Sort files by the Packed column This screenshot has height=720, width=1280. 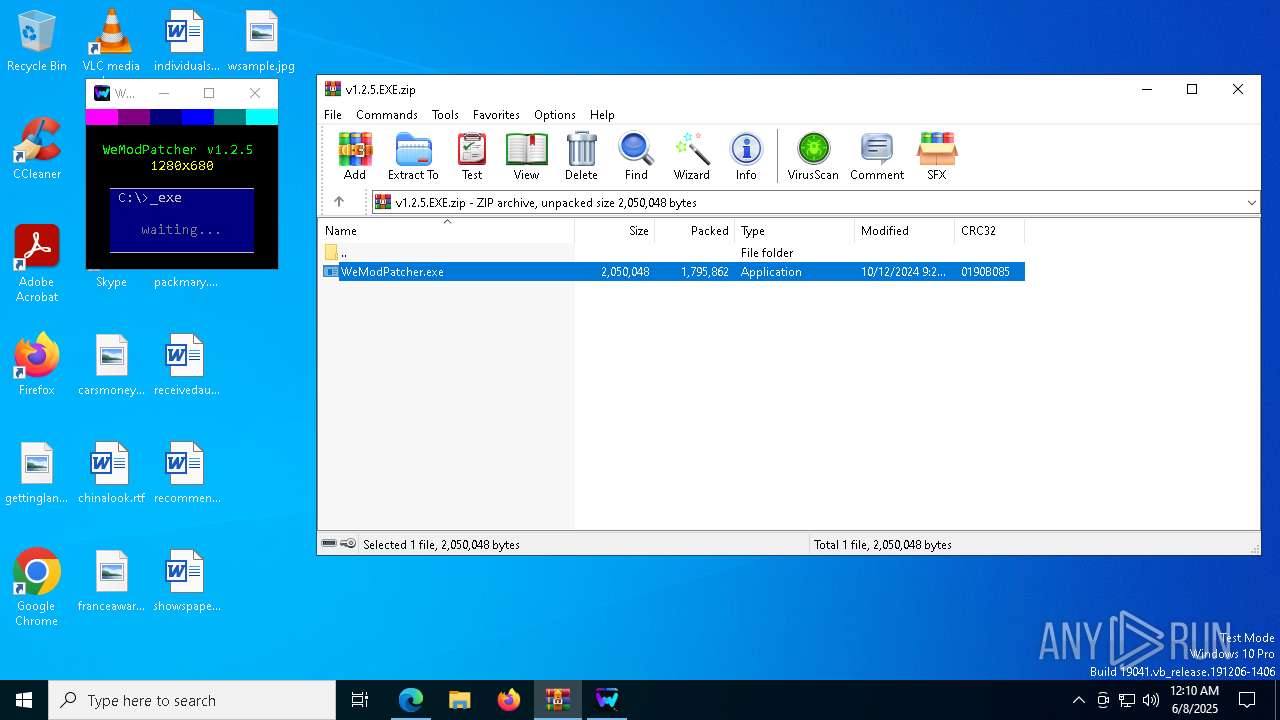pyautogui.click(x=695, y=231)
